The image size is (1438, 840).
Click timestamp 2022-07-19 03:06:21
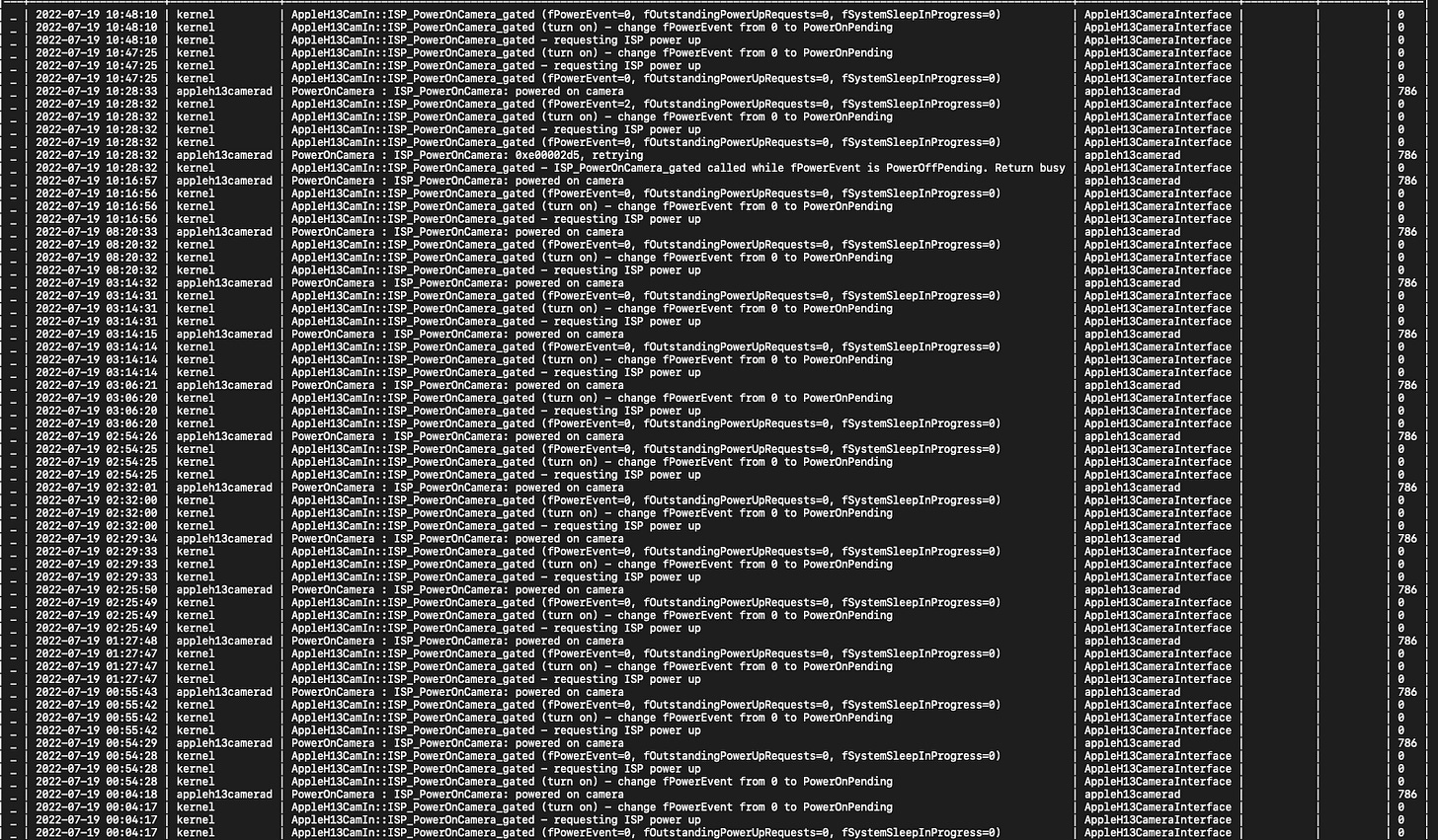(96, 385)
